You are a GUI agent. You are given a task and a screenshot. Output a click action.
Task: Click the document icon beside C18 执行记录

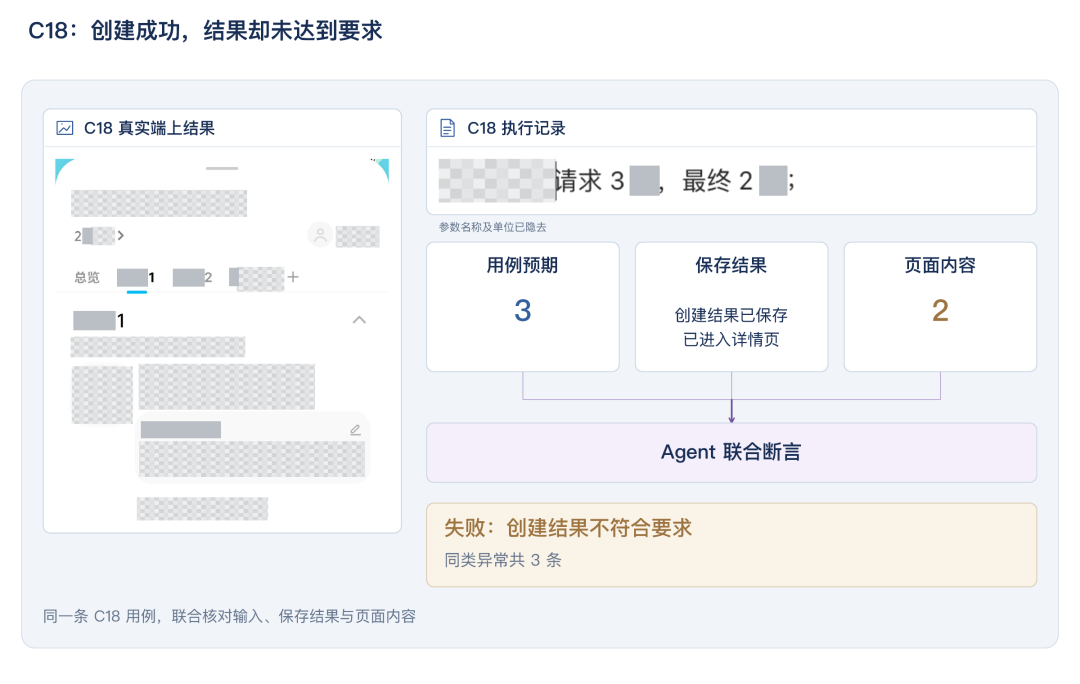pyautogui.click(x=448, y=128)
